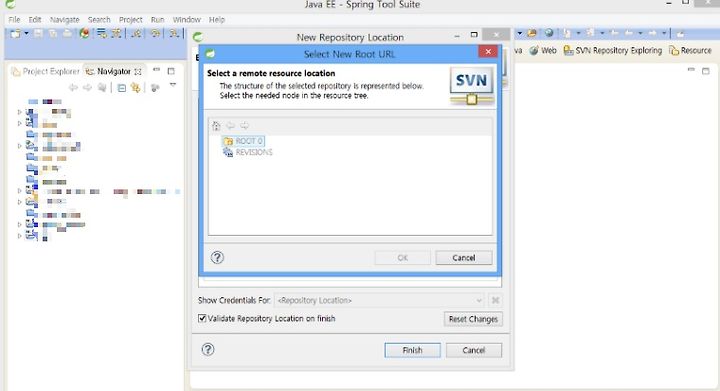
Task: Open the Window menu
Action: pyautogui.click(x=186, y=20)
